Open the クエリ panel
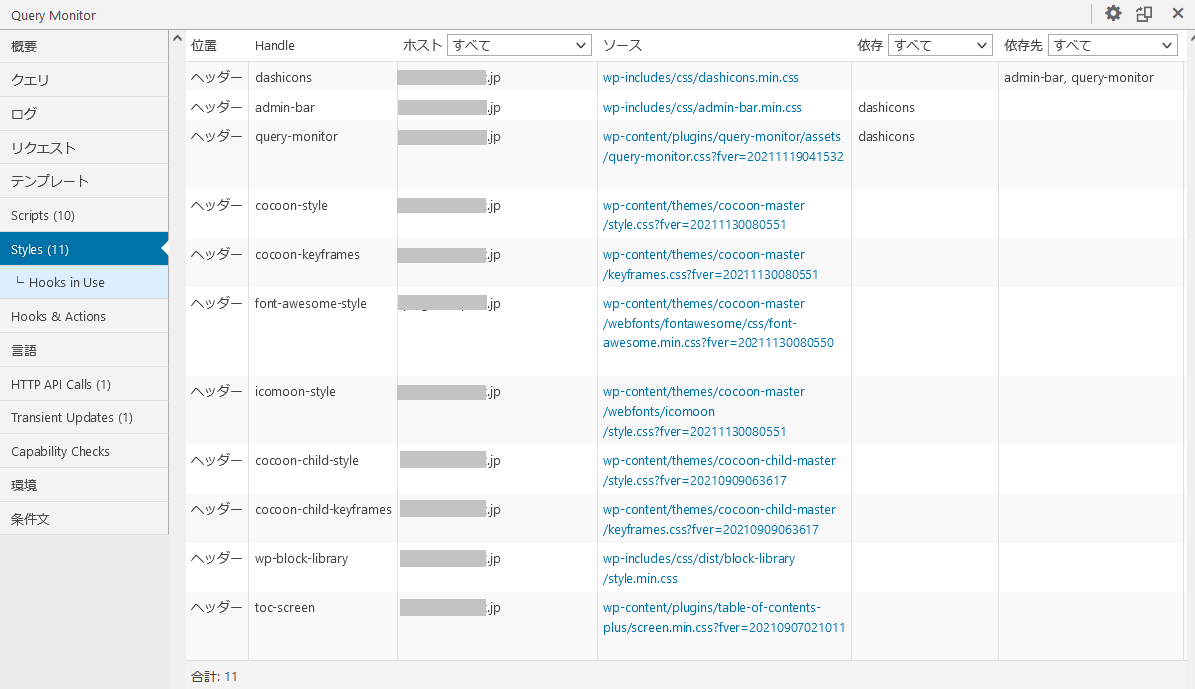Screen dimensions: 1195x689 (x=84, y=80)
